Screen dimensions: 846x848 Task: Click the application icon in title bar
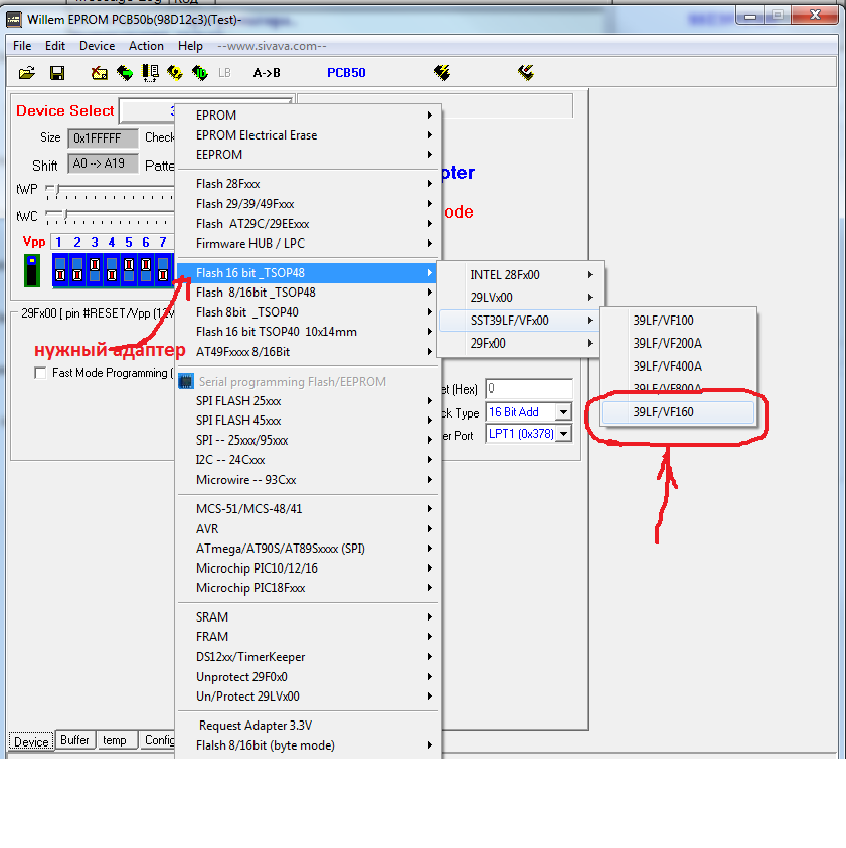pos(14,20)
